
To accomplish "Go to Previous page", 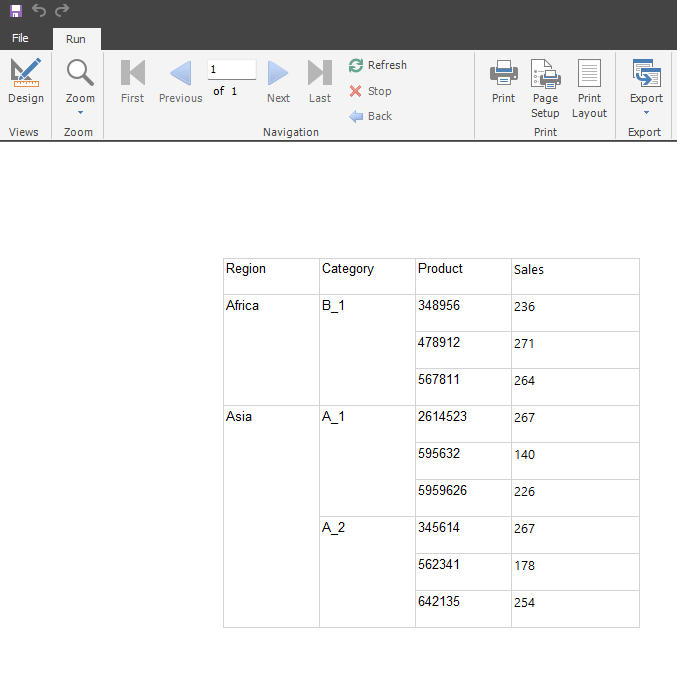I will (x=181, y=81).
